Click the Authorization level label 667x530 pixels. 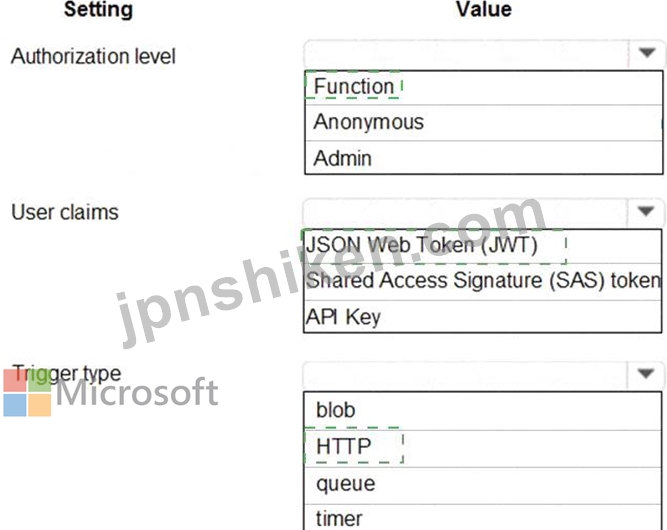93,57
